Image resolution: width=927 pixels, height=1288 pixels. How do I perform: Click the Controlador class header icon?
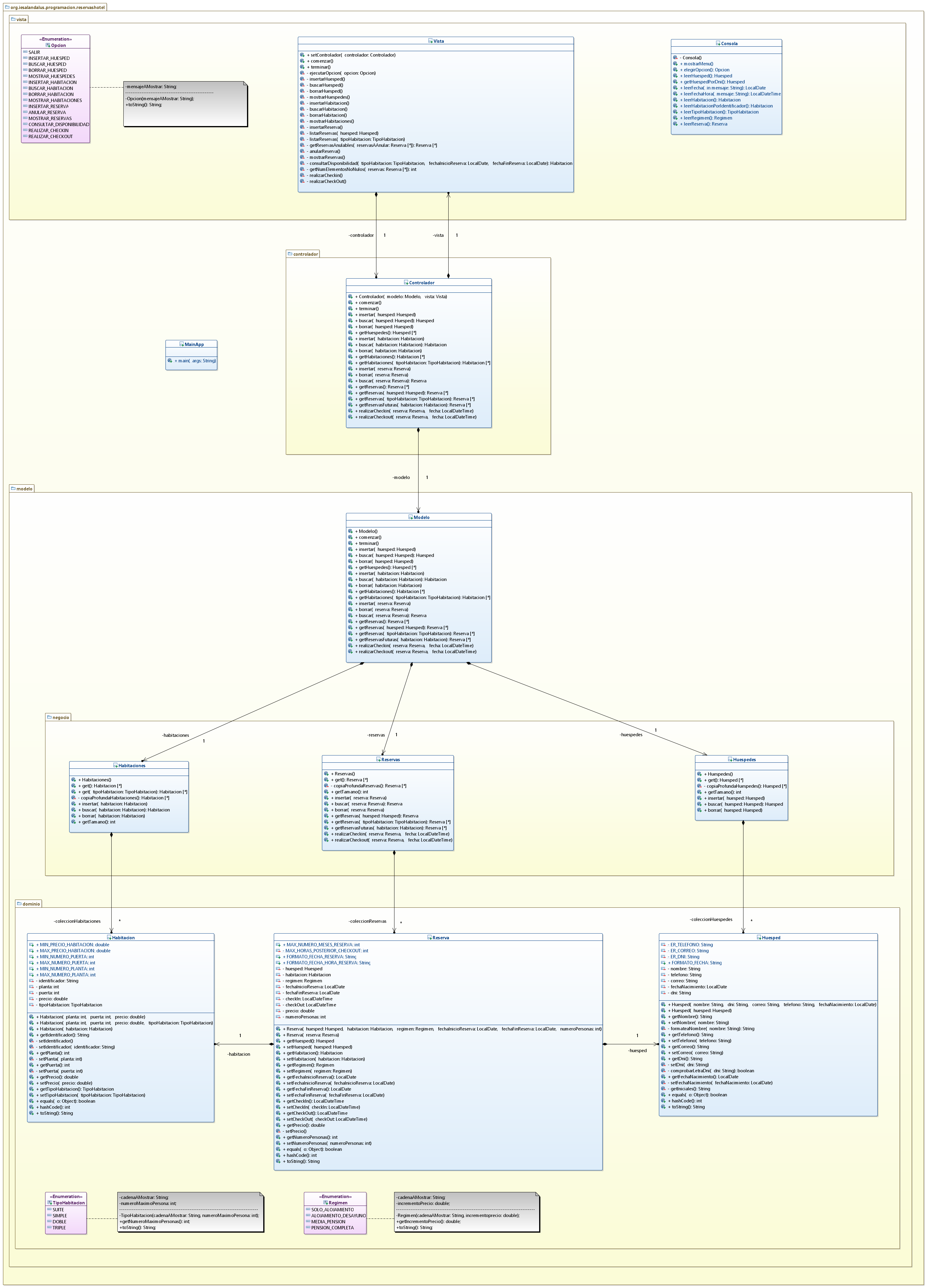[406, 282]
